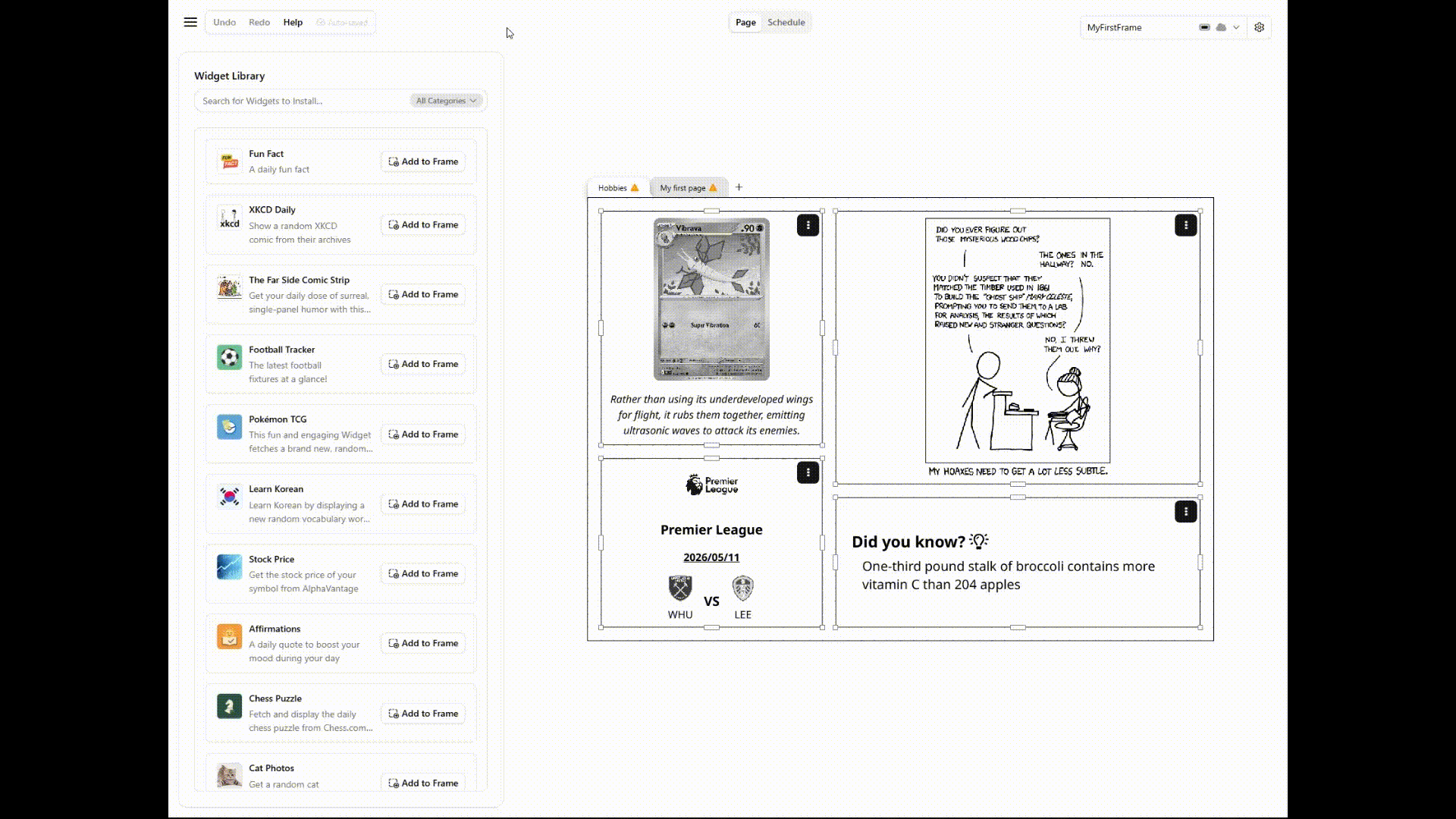Open the All Categories filter dropdown

[447, 101]
